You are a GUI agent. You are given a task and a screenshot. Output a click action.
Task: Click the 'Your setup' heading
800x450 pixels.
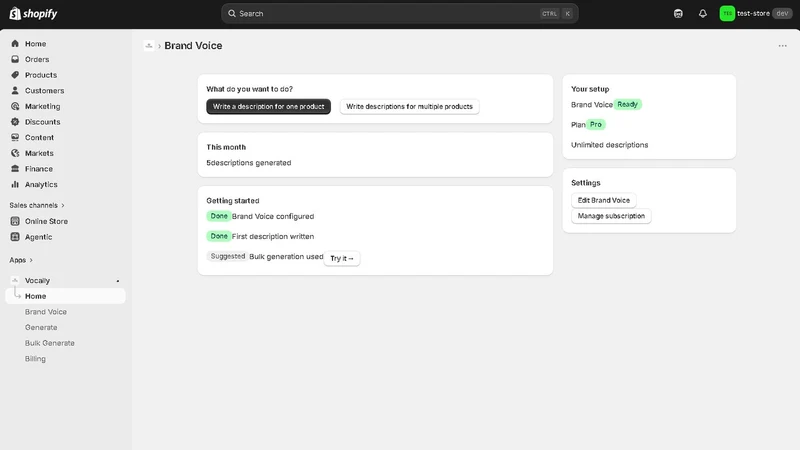tap(590, 89)
